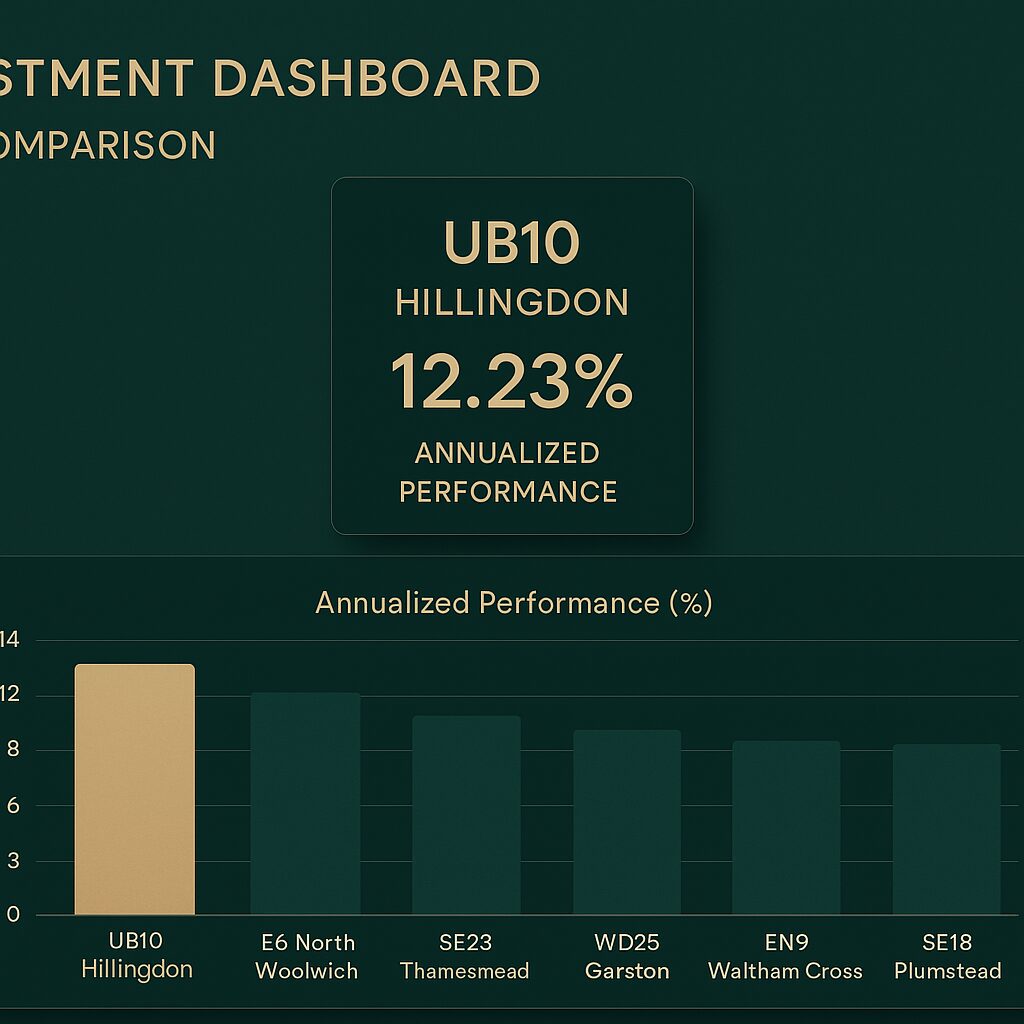
Task: Click the EN9 Waltham Cross bar
Action: 786,828
